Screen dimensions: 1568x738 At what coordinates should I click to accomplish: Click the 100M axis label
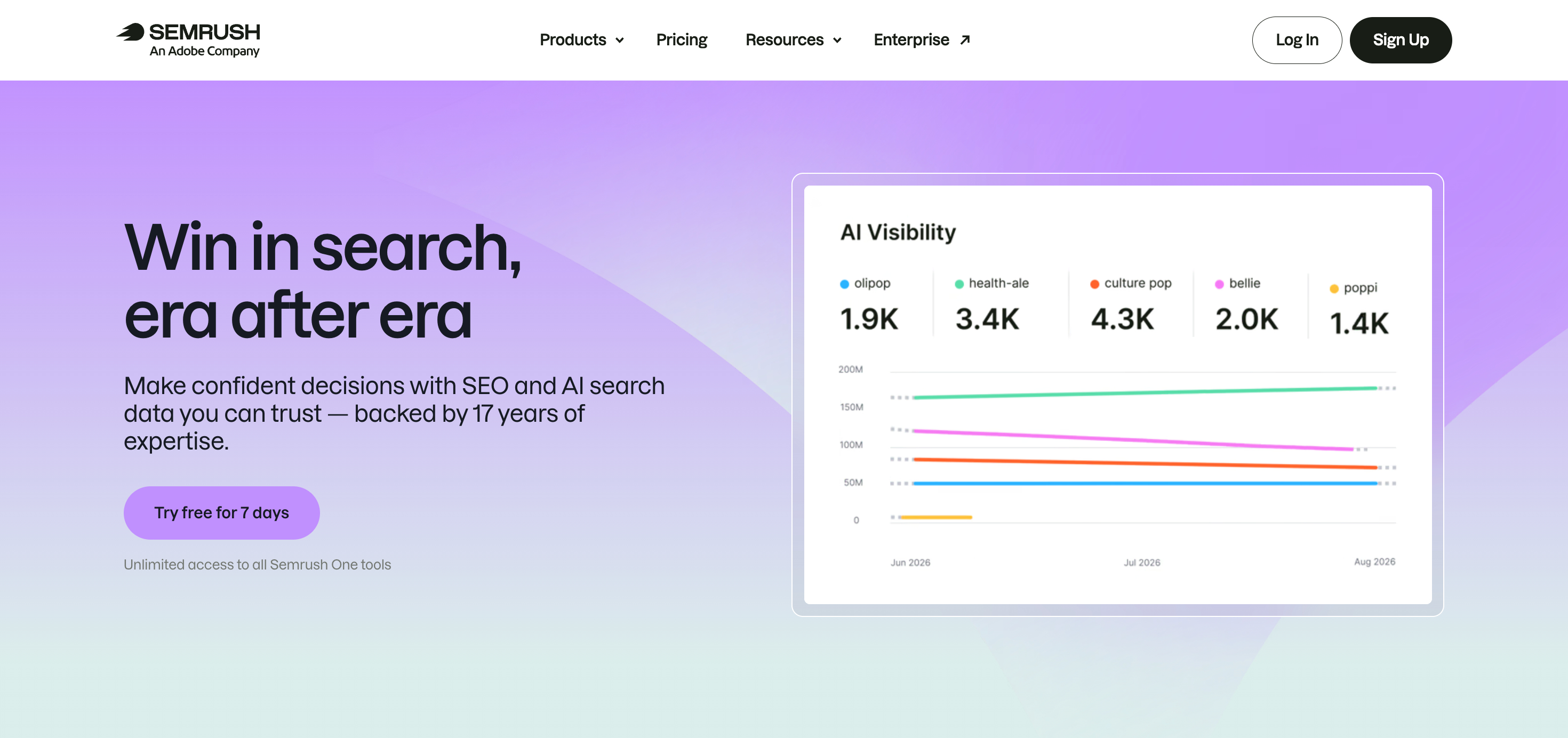[851, 445]
